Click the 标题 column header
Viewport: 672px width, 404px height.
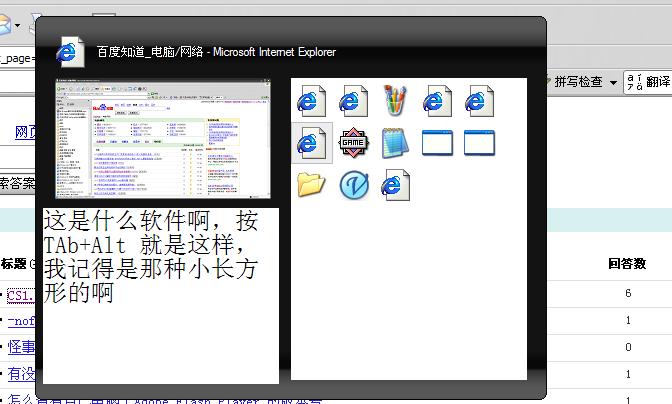point(14,263)
